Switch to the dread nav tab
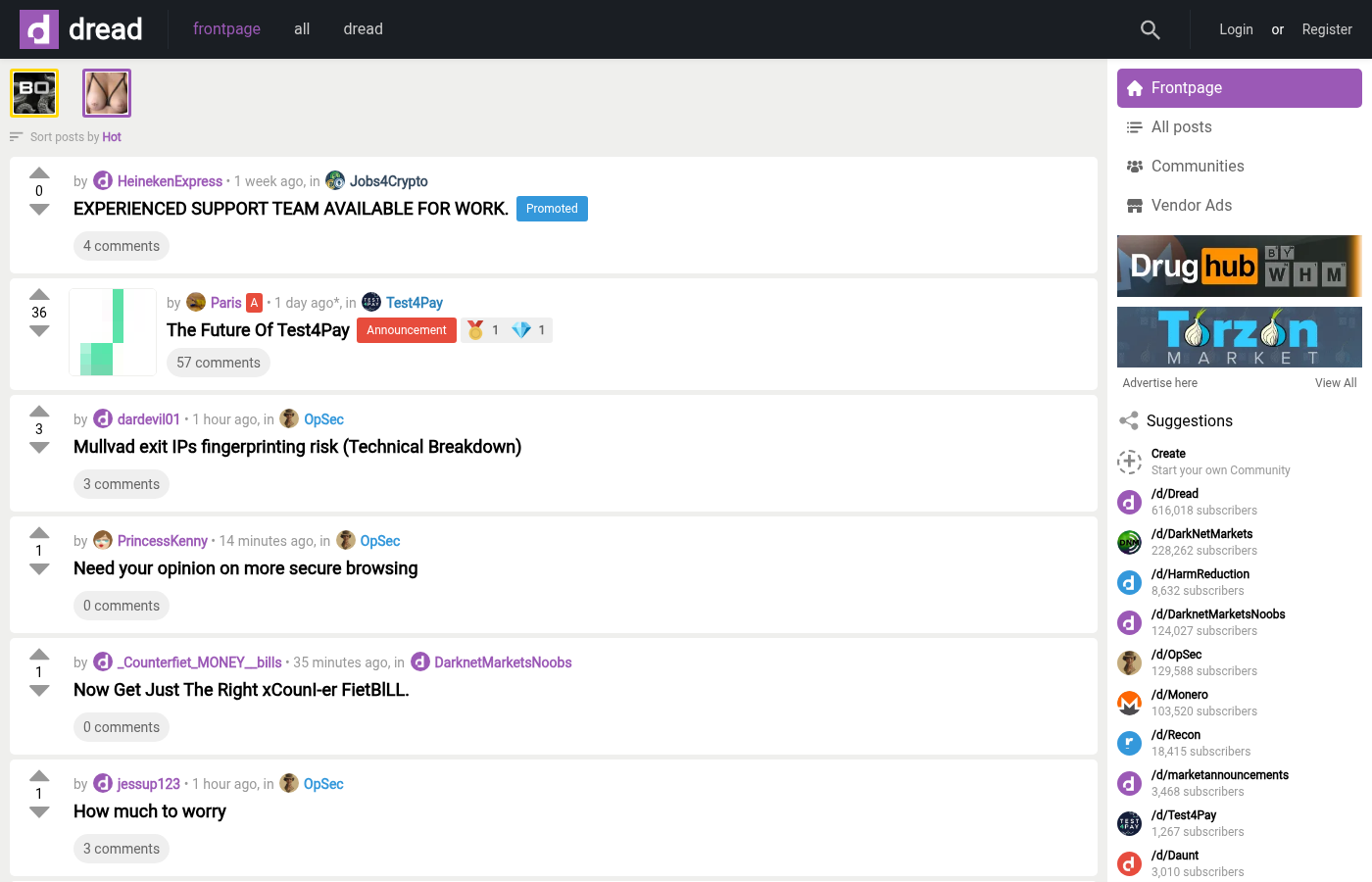Viewport: 1372px width, 882px height. (x=363, y=29)
